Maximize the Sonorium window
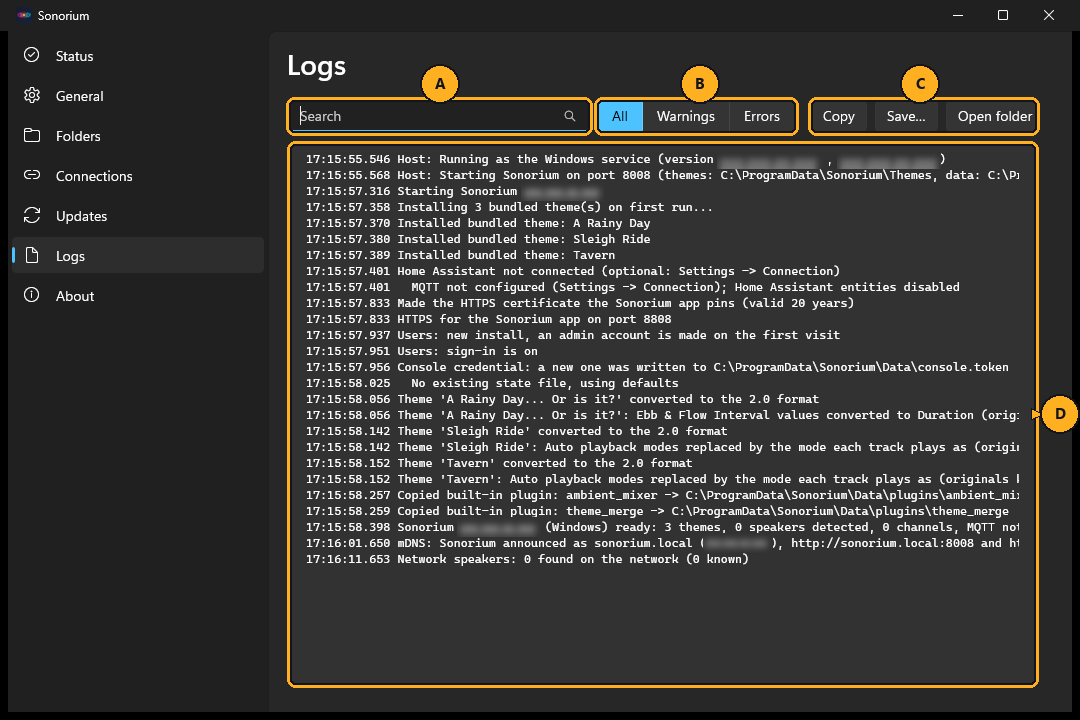1080x720 pixels. click(1003, 15)
